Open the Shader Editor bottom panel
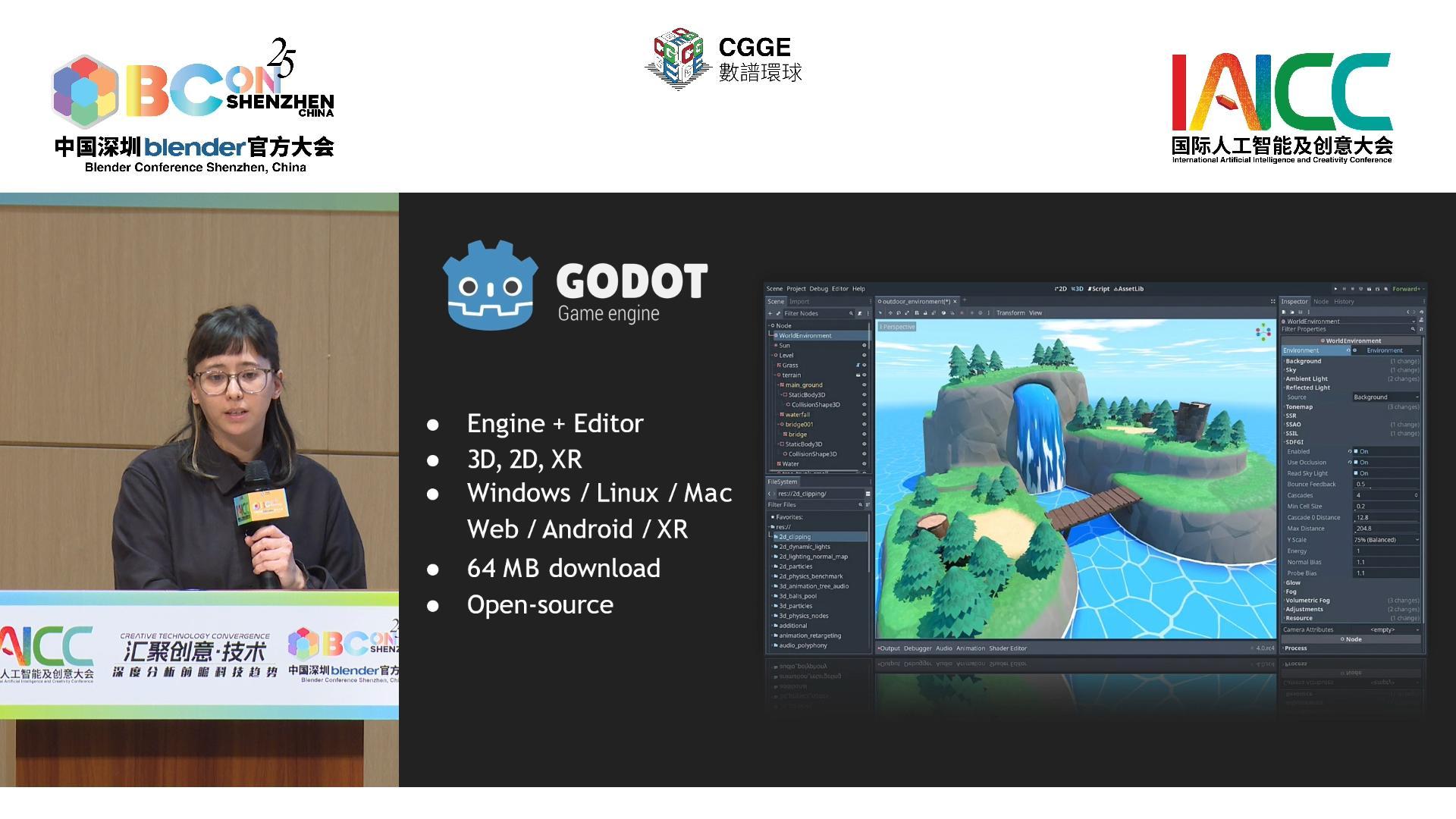Screen dimensions: 1456x819 tap(1008, 648)
